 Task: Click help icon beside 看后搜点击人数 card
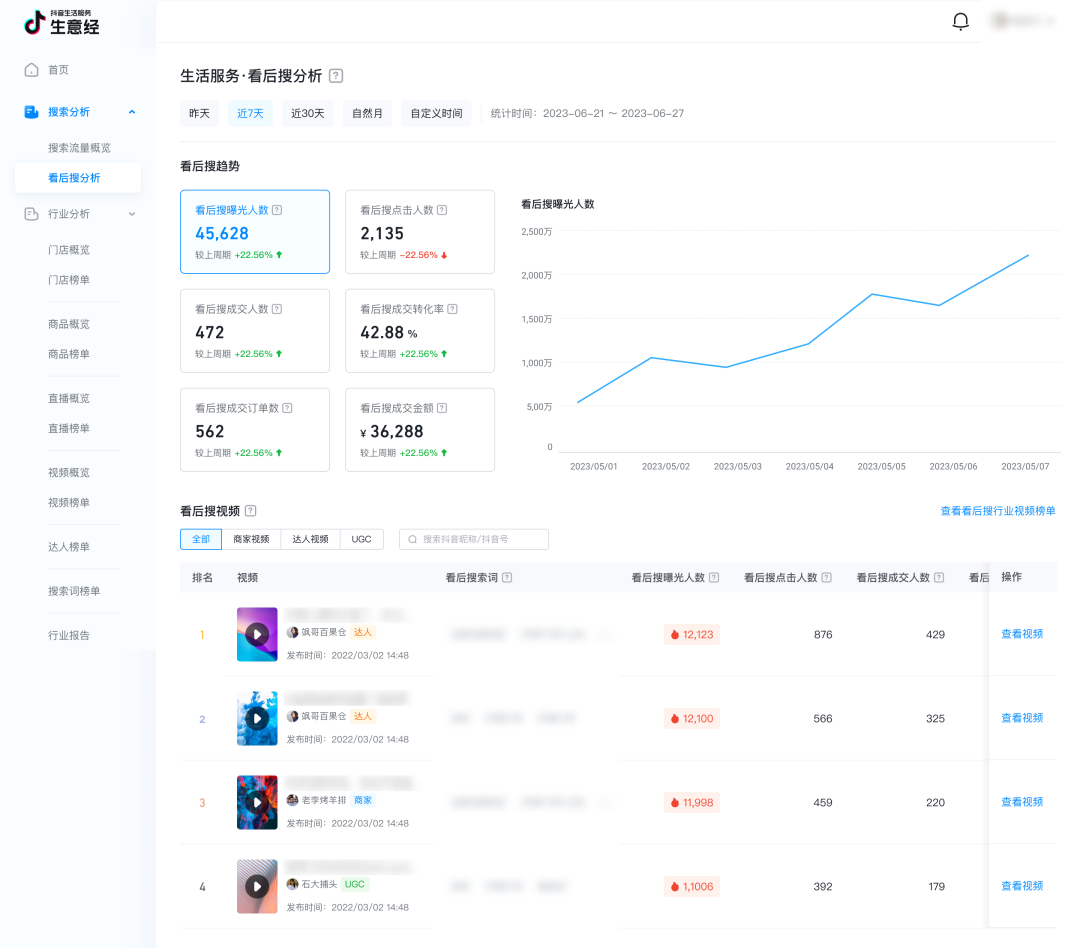pos(442,210)
